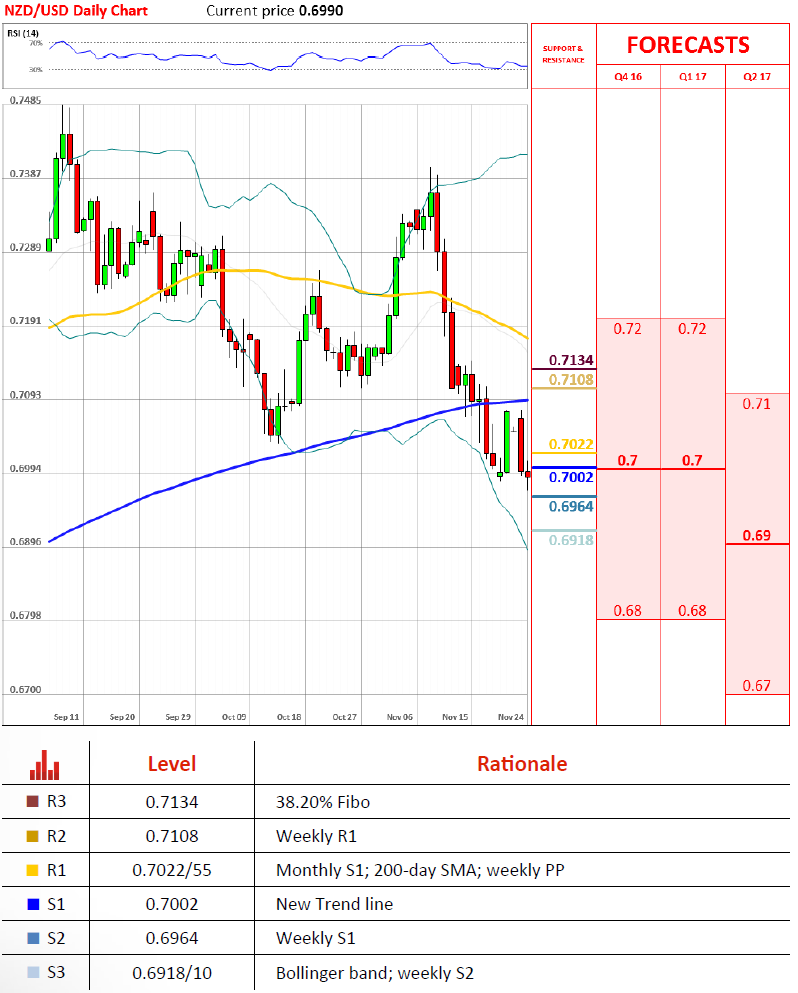Click the 0.67 forecast in Q2 17
This screenshot has height=993, width=798.
coord(756,685)
